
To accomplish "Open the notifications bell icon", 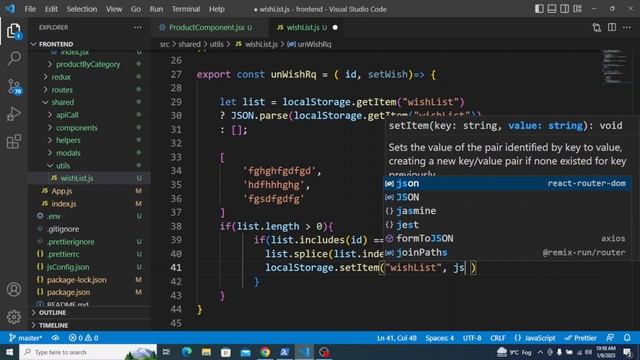I will tap(627, 338).
